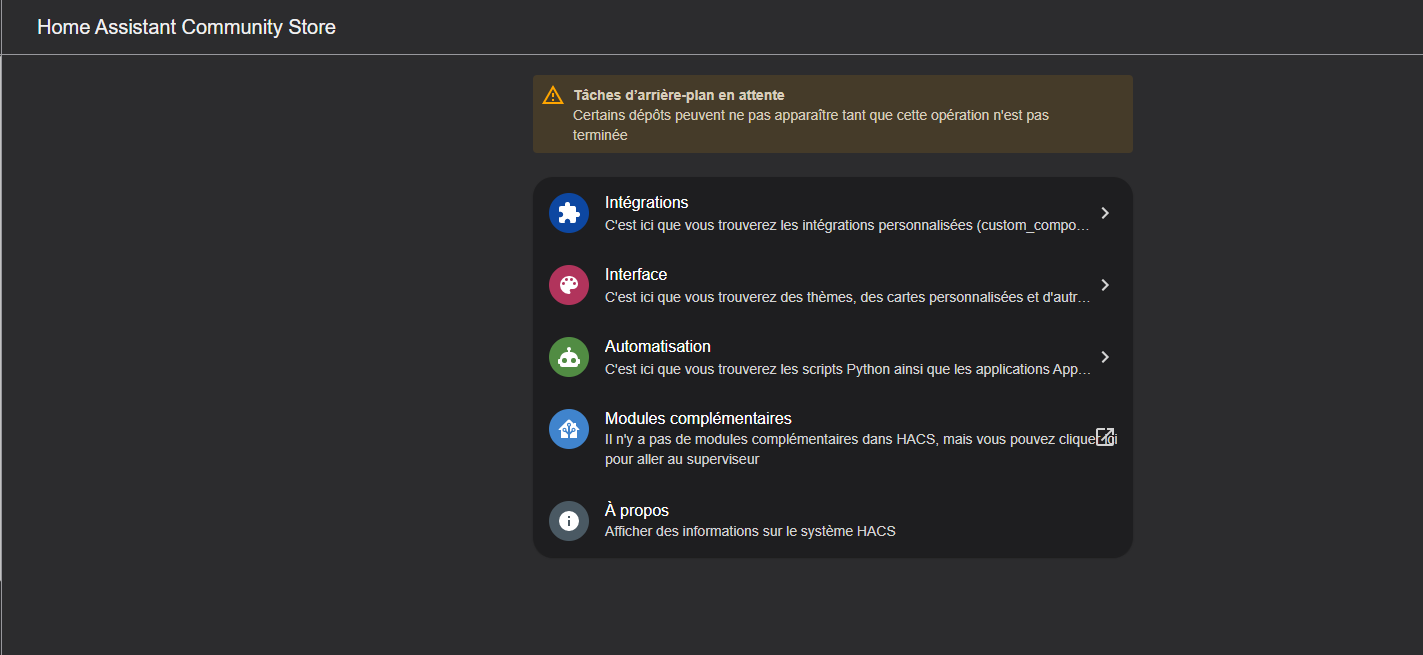1423x655 pixels.
Task: Open the Interface section title
Action: point(636,274)
